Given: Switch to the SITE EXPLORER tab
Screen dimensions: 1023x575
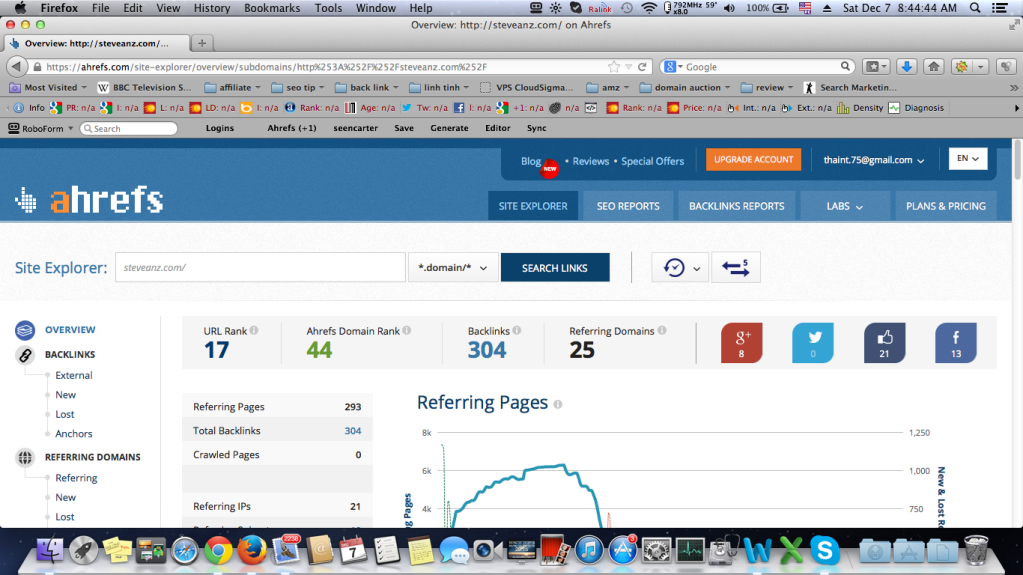Looking at the screenshot, I should [533, 206].
